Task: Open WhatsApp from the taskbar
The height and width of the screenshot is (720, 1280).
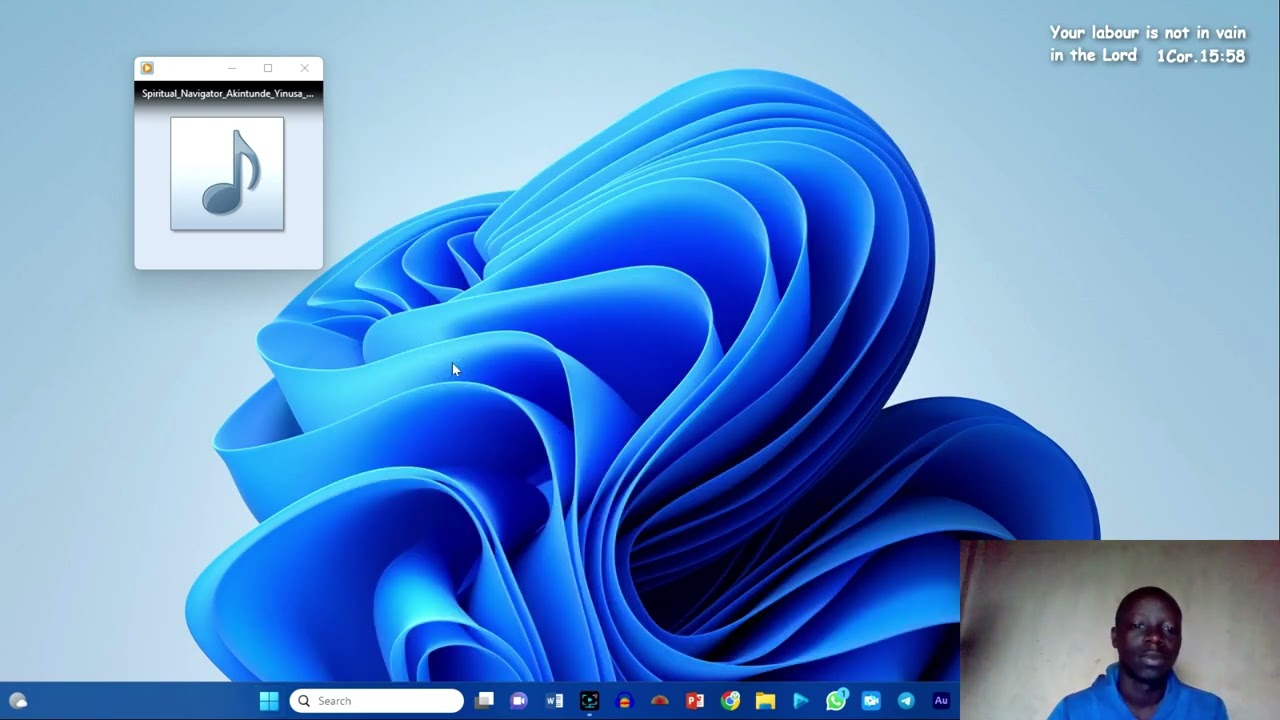Action: tap(836, 700)
